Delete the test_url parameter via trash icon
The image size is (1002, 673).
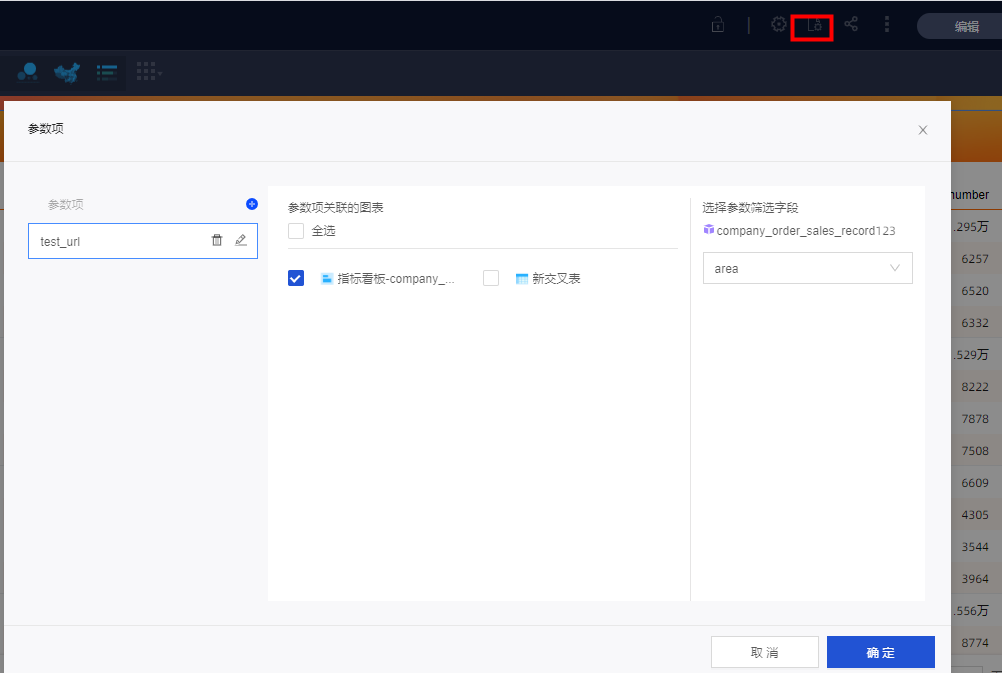(x=217, y=240)
